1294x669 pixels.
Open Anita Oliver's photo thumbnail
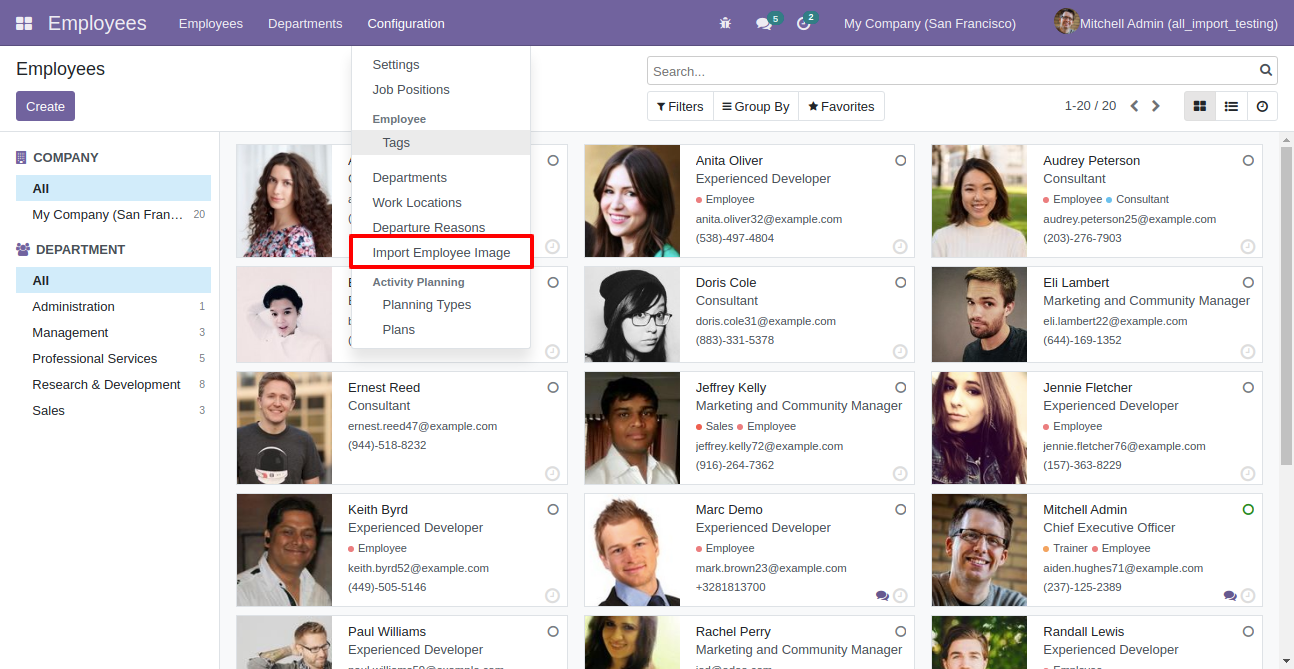coord(632,201)
